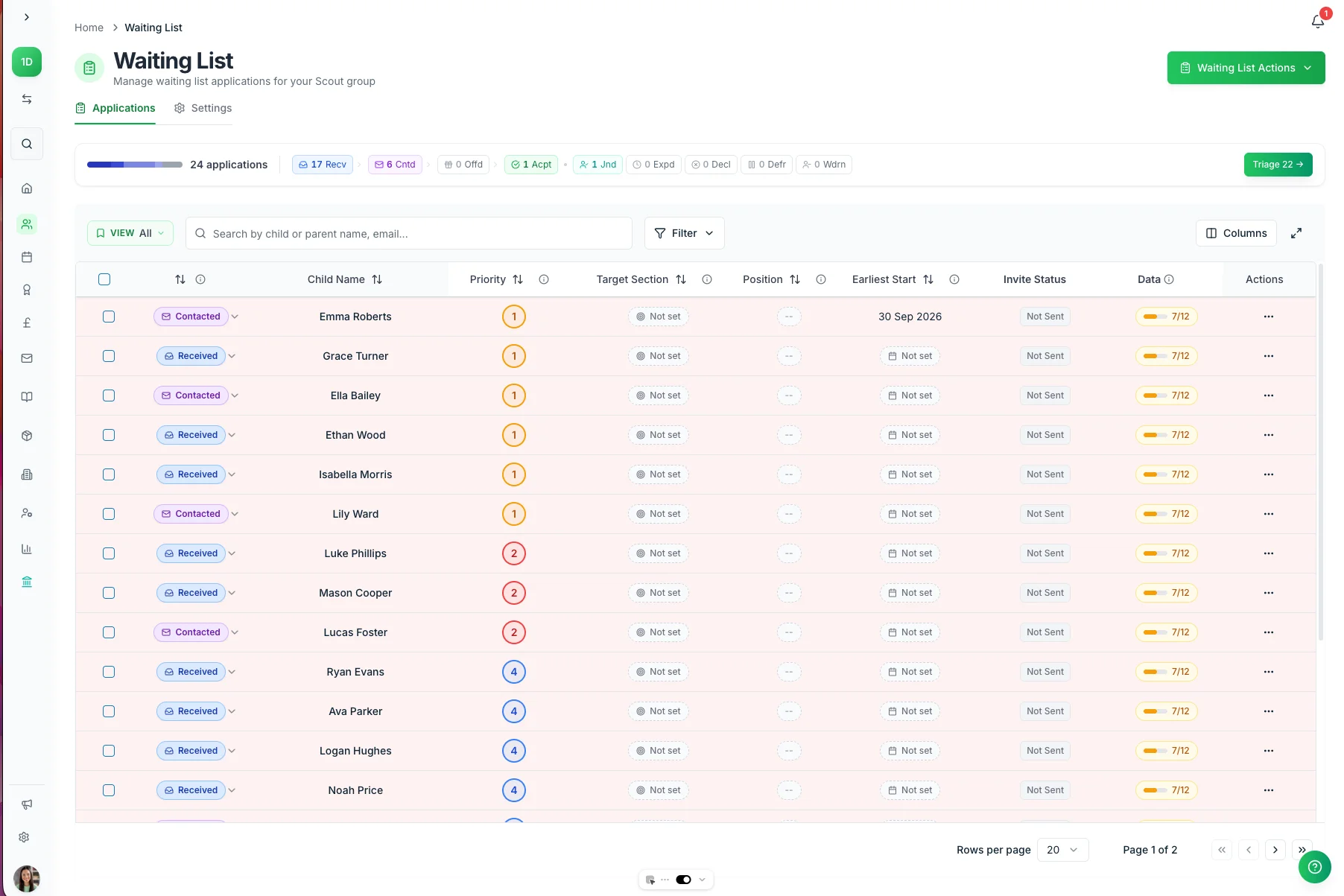The image size is (1344, 896).
Task: Select checkbox for Ryan Evans
Action: [x=109, y=672]
